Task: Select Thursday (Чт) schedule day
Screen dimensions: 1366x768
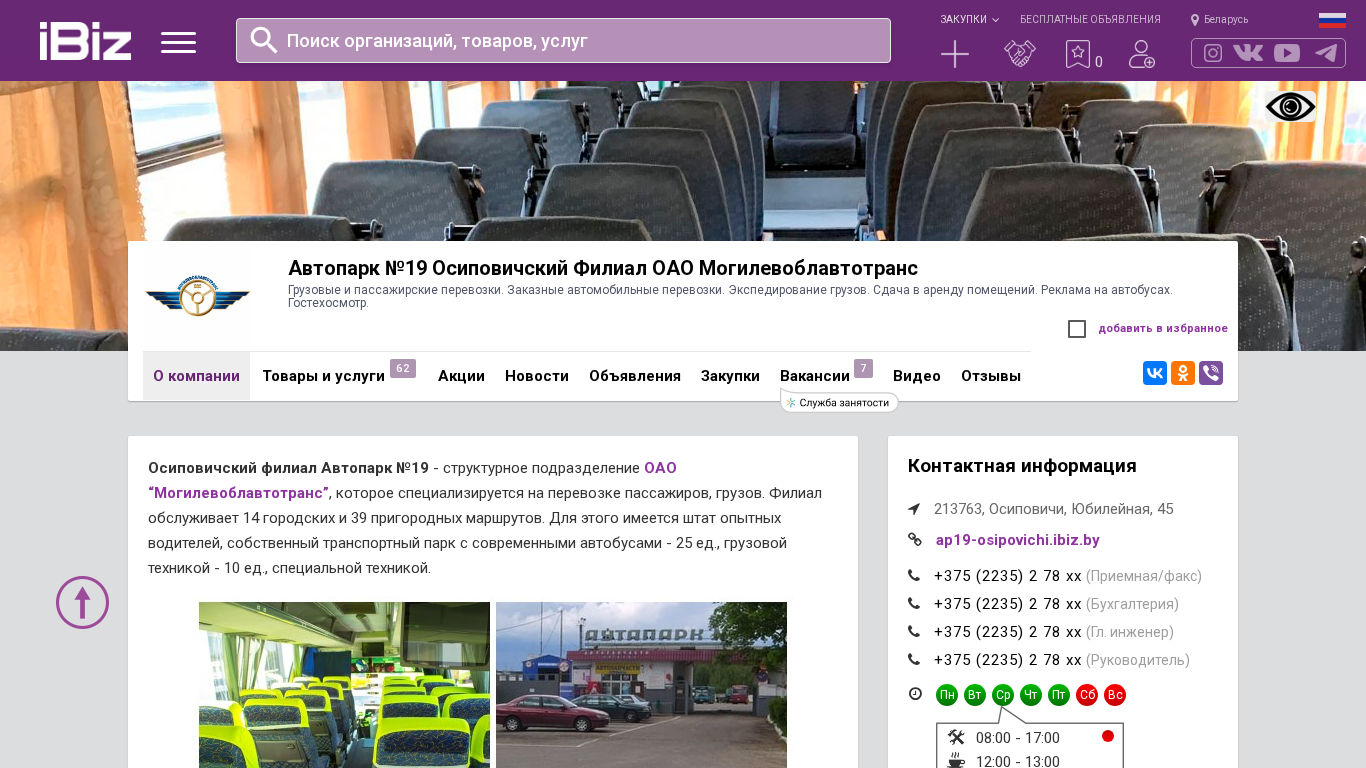Action: click(x=1031, y=695)
